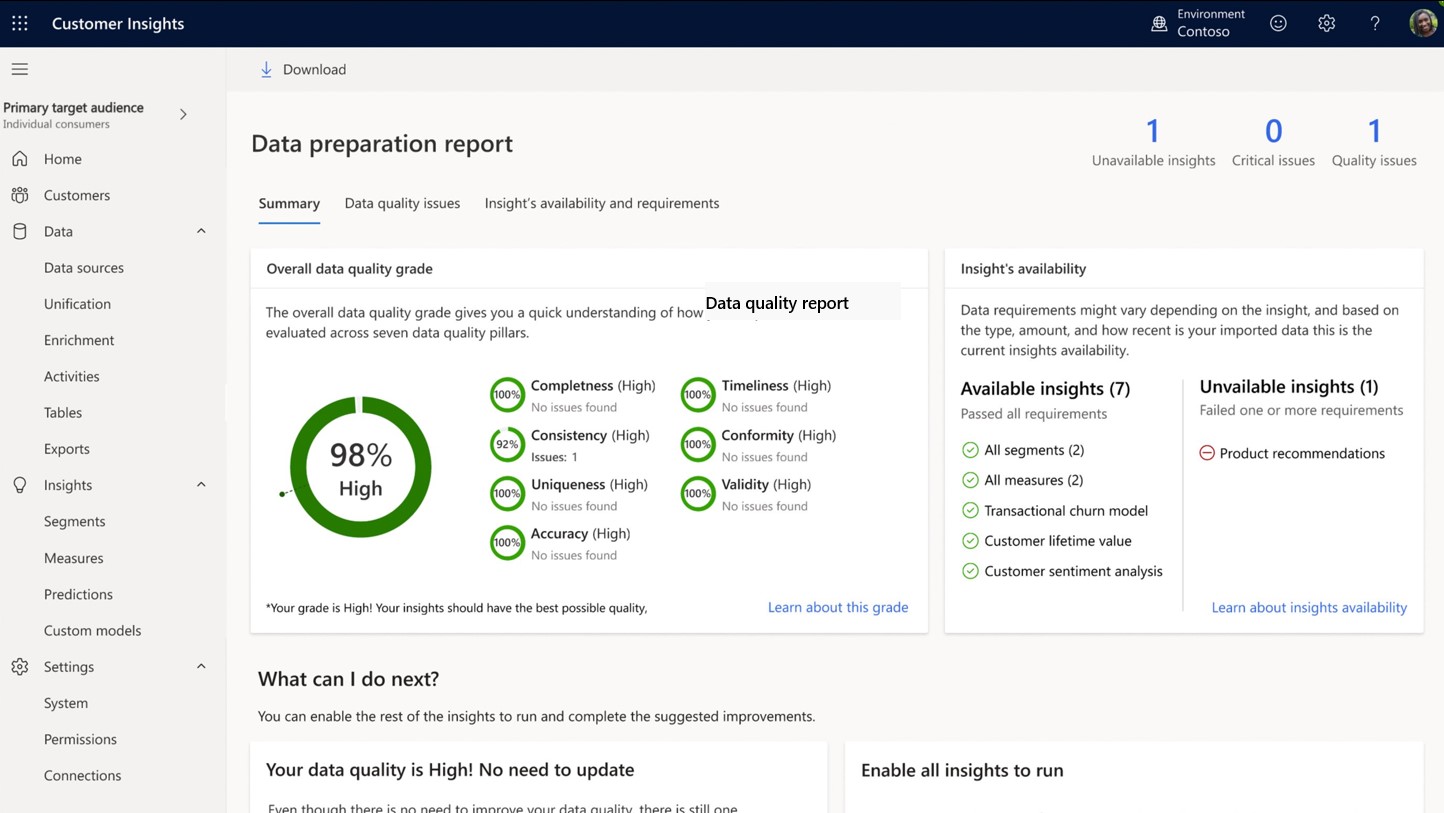Open Customers from the sidebar icon
Viewport: 1444px width, 813px height.
click(20, 195)
